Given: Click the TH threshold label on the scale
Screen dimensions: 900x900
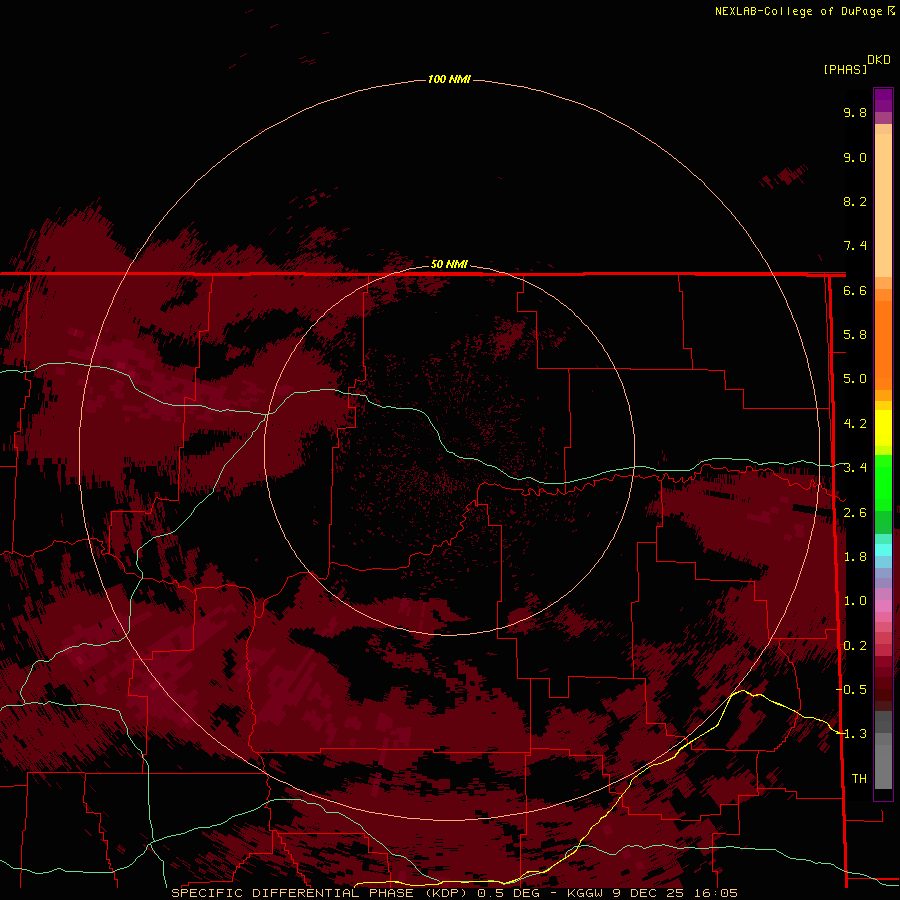Looking at the screenshot, I should [859, 779].
